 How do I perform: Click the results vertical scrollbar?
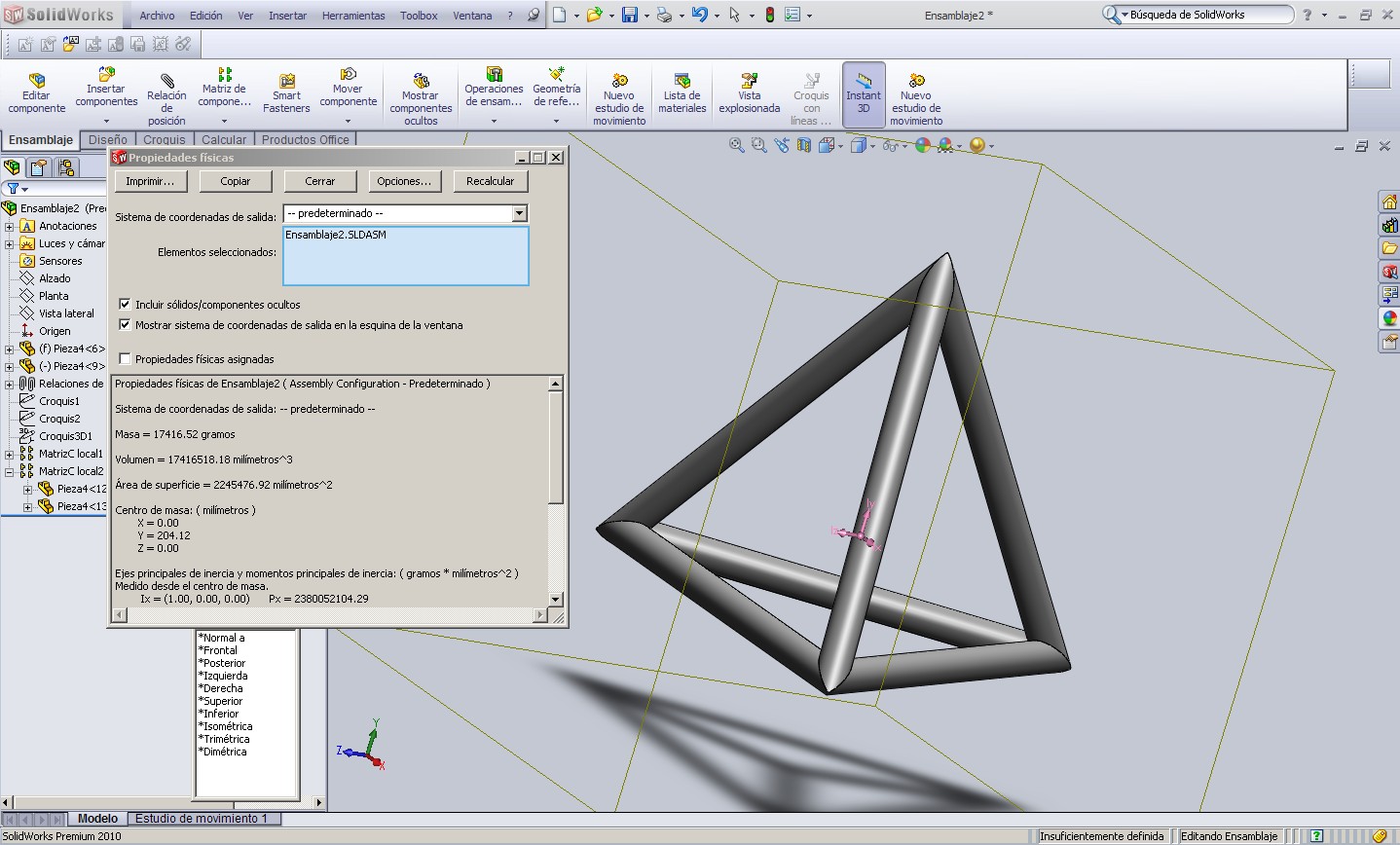click(x=555, y=467)
